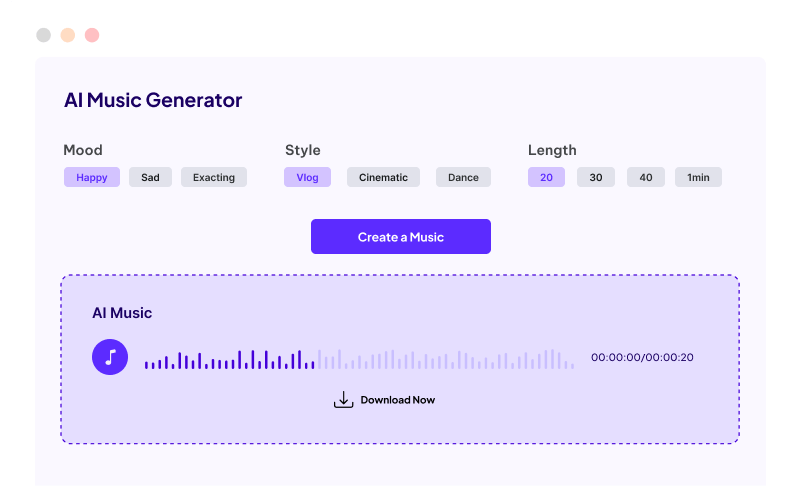Choose the Sad mood option
Viewport: 800px width, 486px height.
(150, 178)
